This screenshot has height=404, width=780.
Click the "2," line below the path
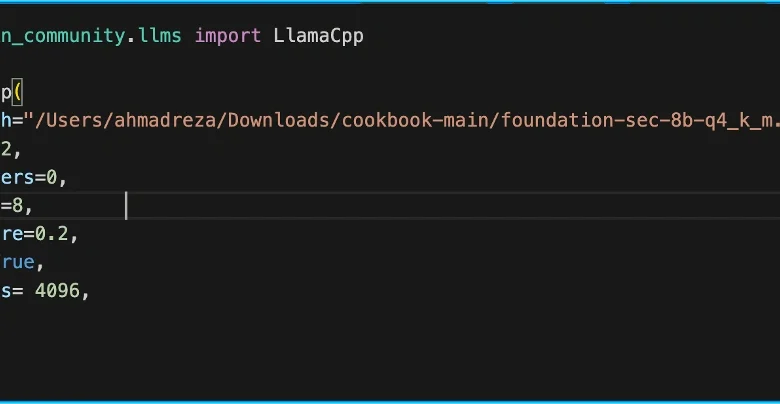pyautogui.click(x=8, y=149)
